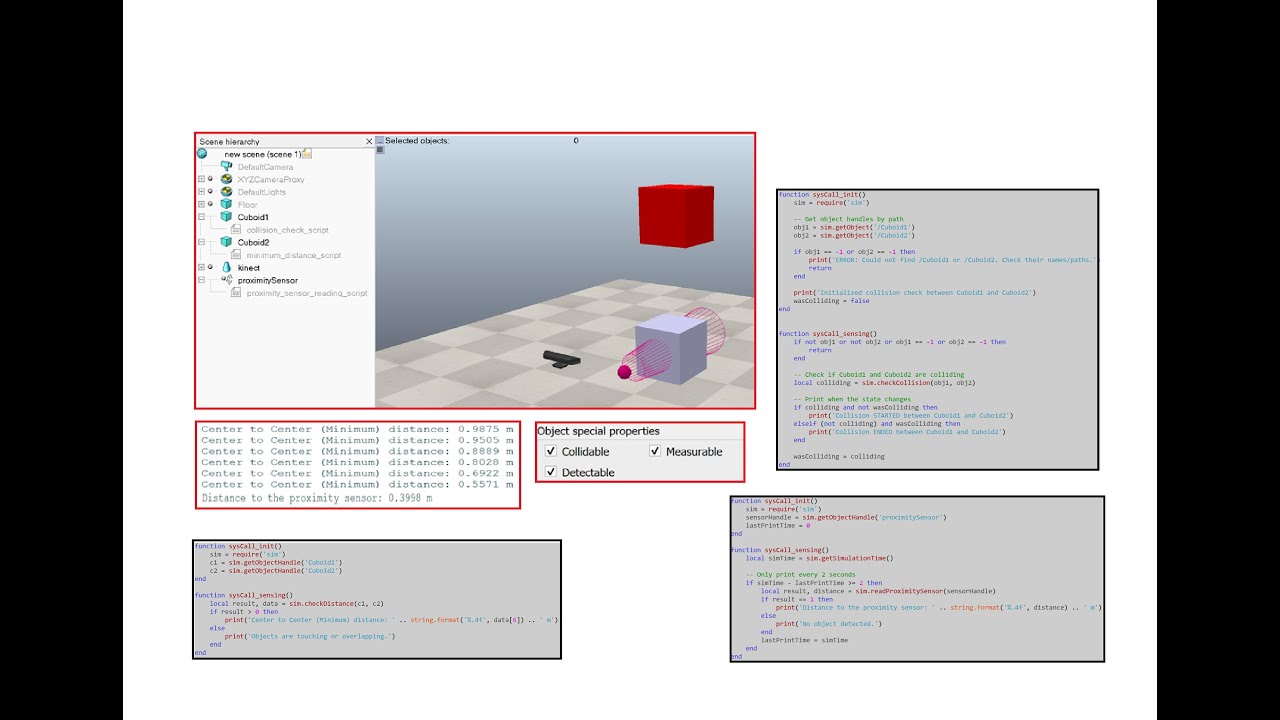Click the model dot icon beside kinect
Screen dimensions: 1280x720
(x=210, y=267)
